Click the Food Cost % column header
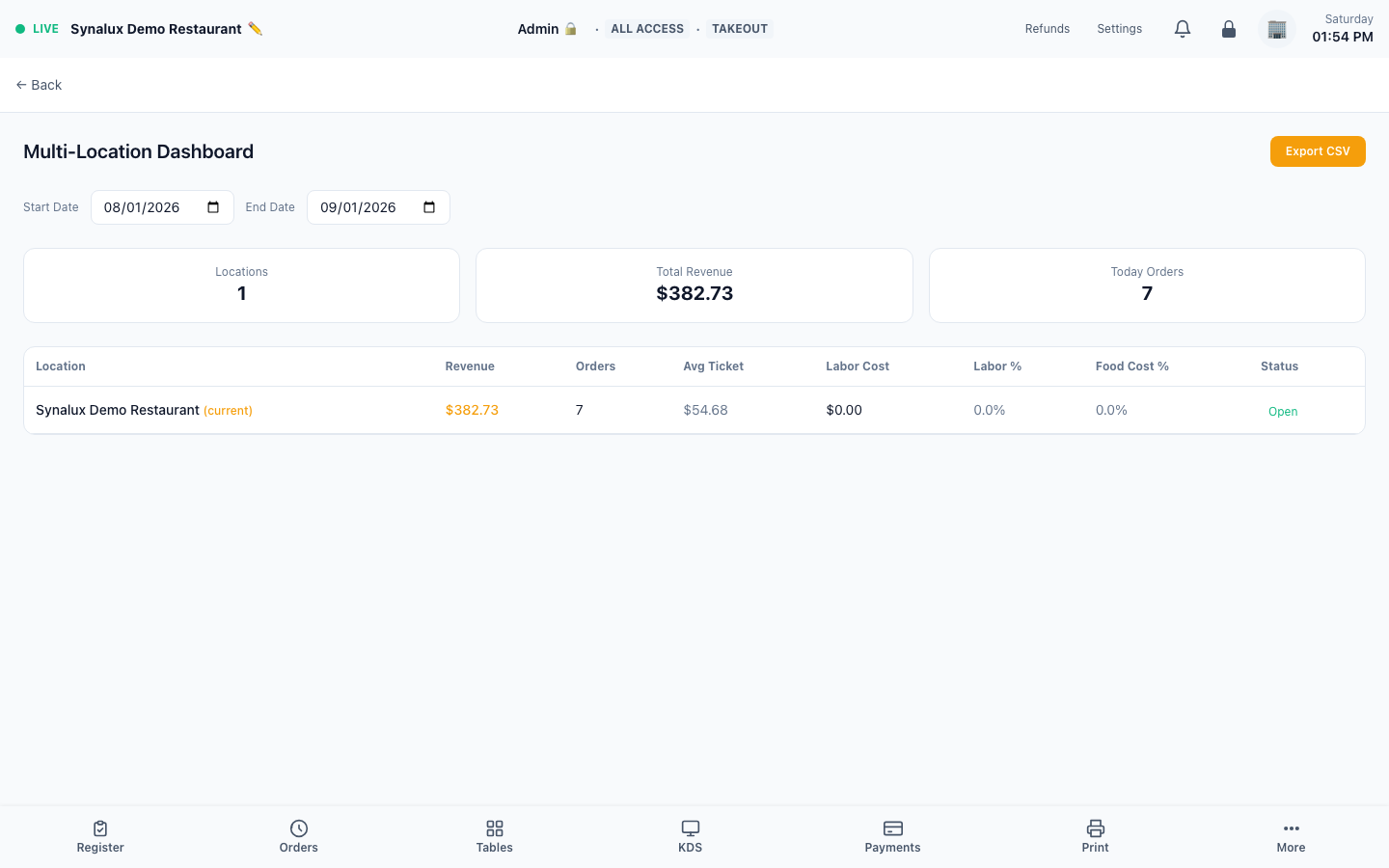 point(1132,366)
